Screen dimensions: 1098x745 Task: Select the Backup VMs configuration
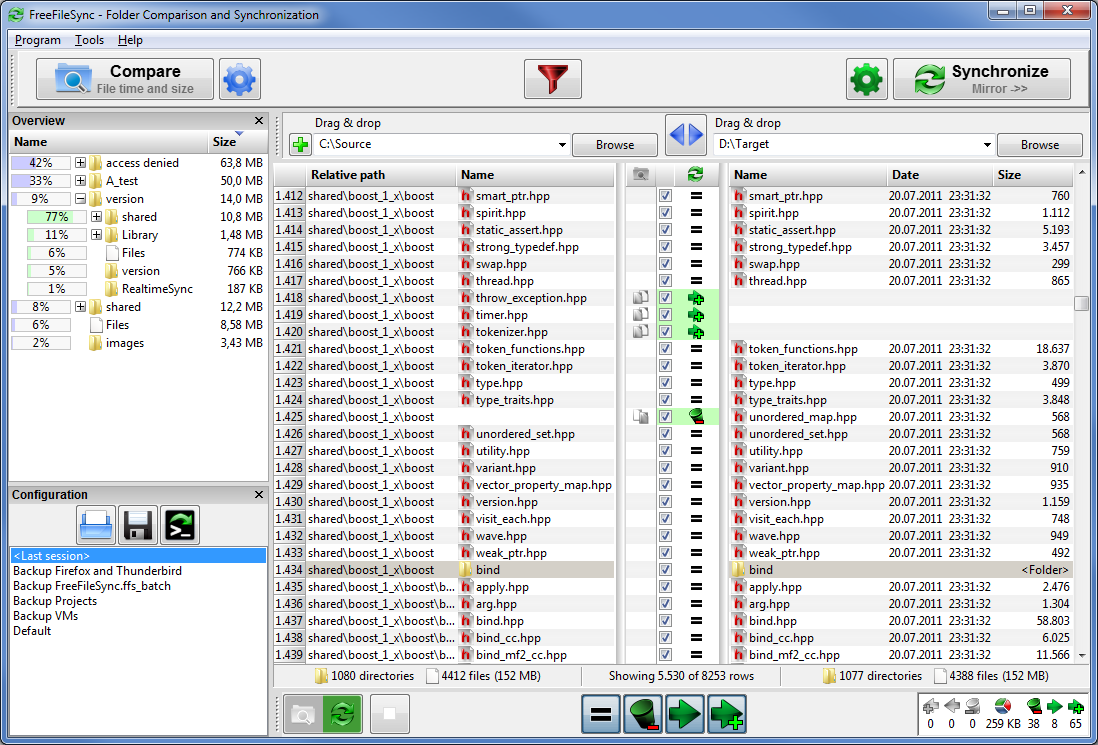pos(46,615)
